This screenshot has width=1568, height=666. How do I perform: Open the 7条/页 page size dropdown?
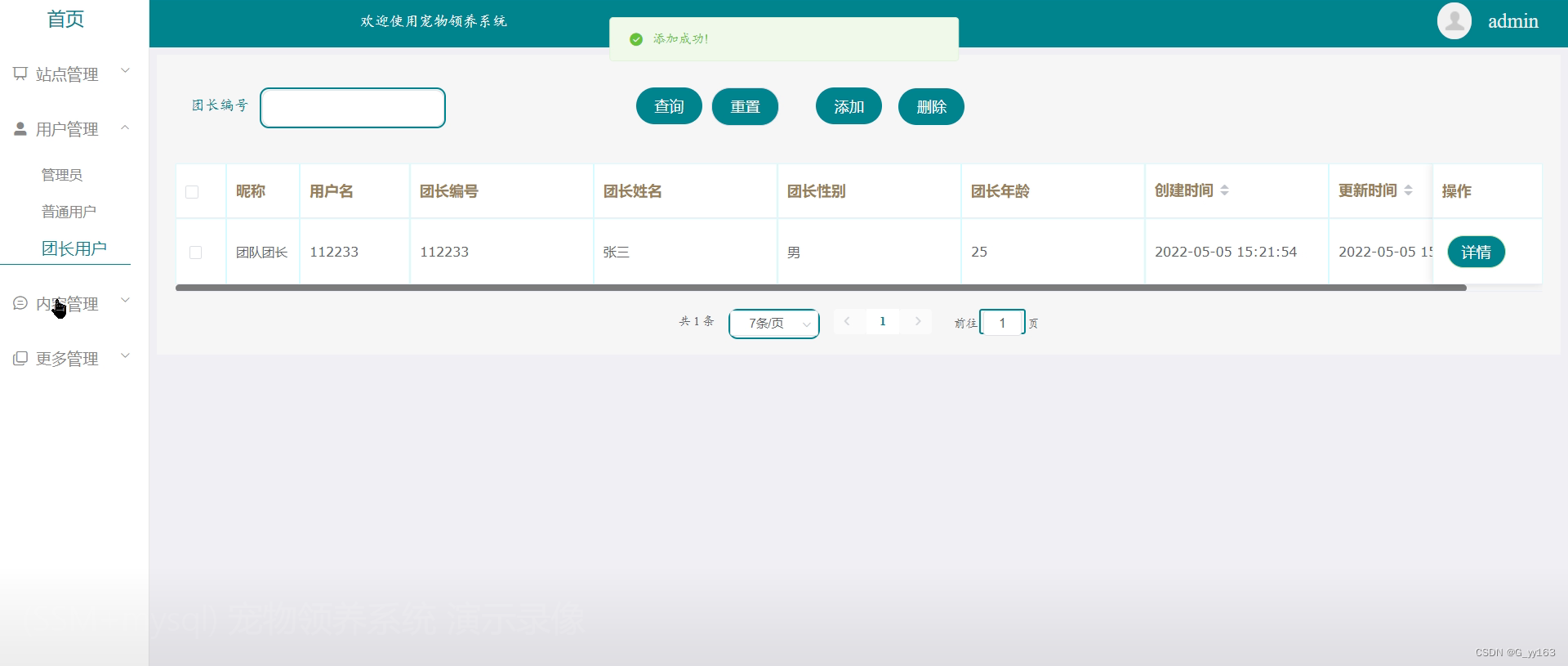point(773,324)
